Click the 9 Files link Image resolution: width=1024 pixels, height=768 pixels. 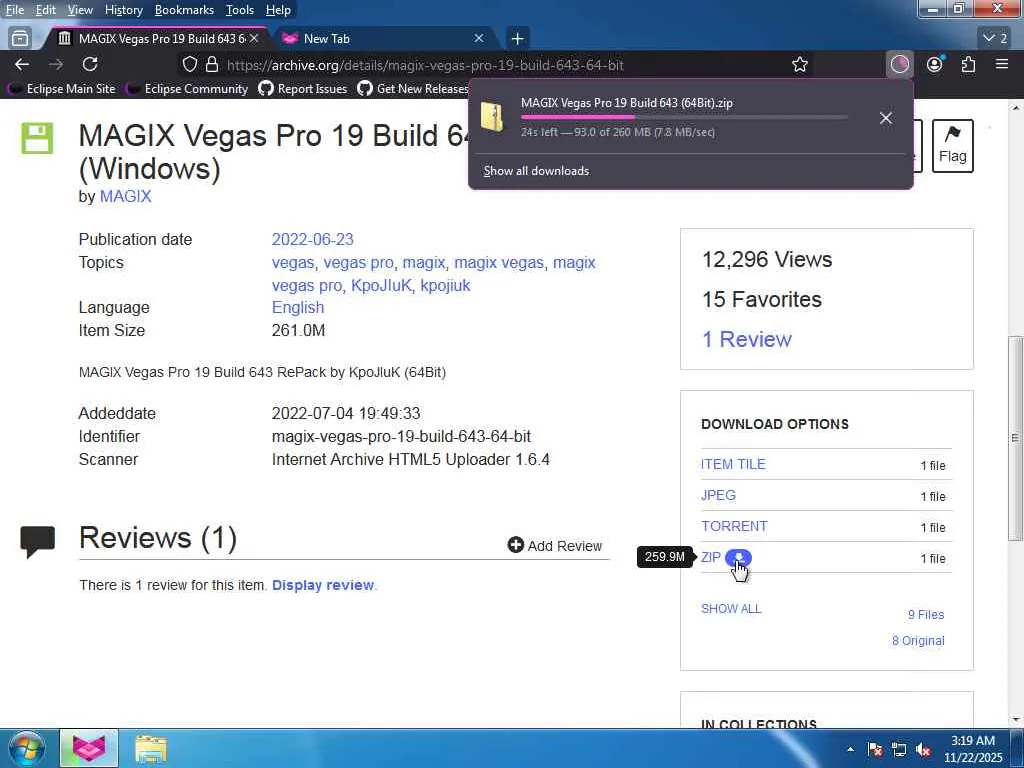coord(925,615)
